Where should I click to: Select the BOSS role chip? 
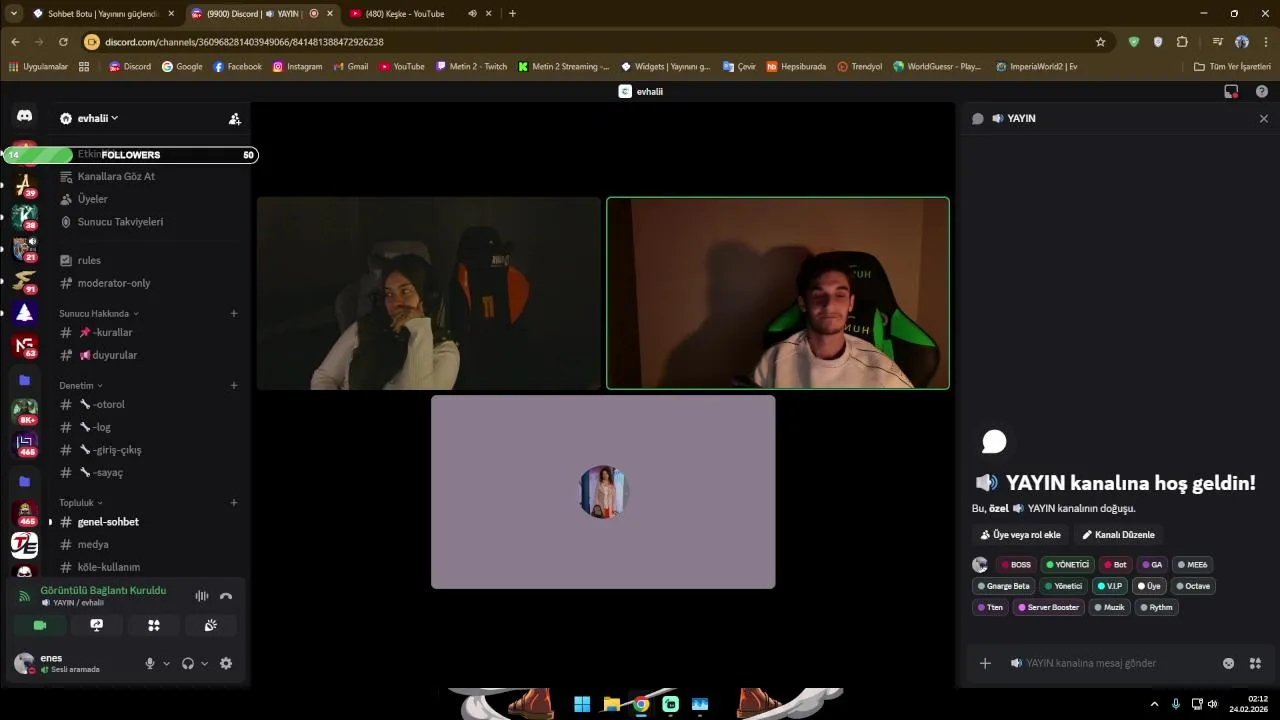coord(1016,565)
